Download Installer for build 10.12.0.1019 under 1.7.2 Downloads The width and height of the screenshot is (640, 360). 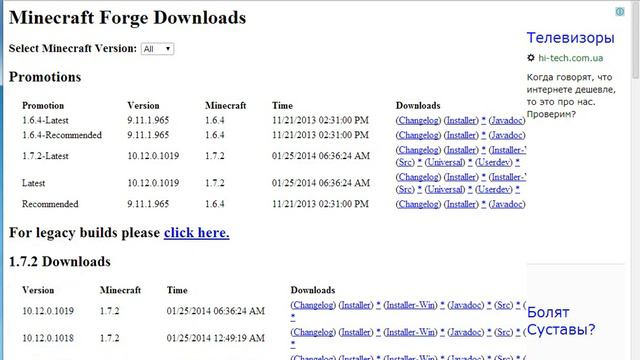356,305
